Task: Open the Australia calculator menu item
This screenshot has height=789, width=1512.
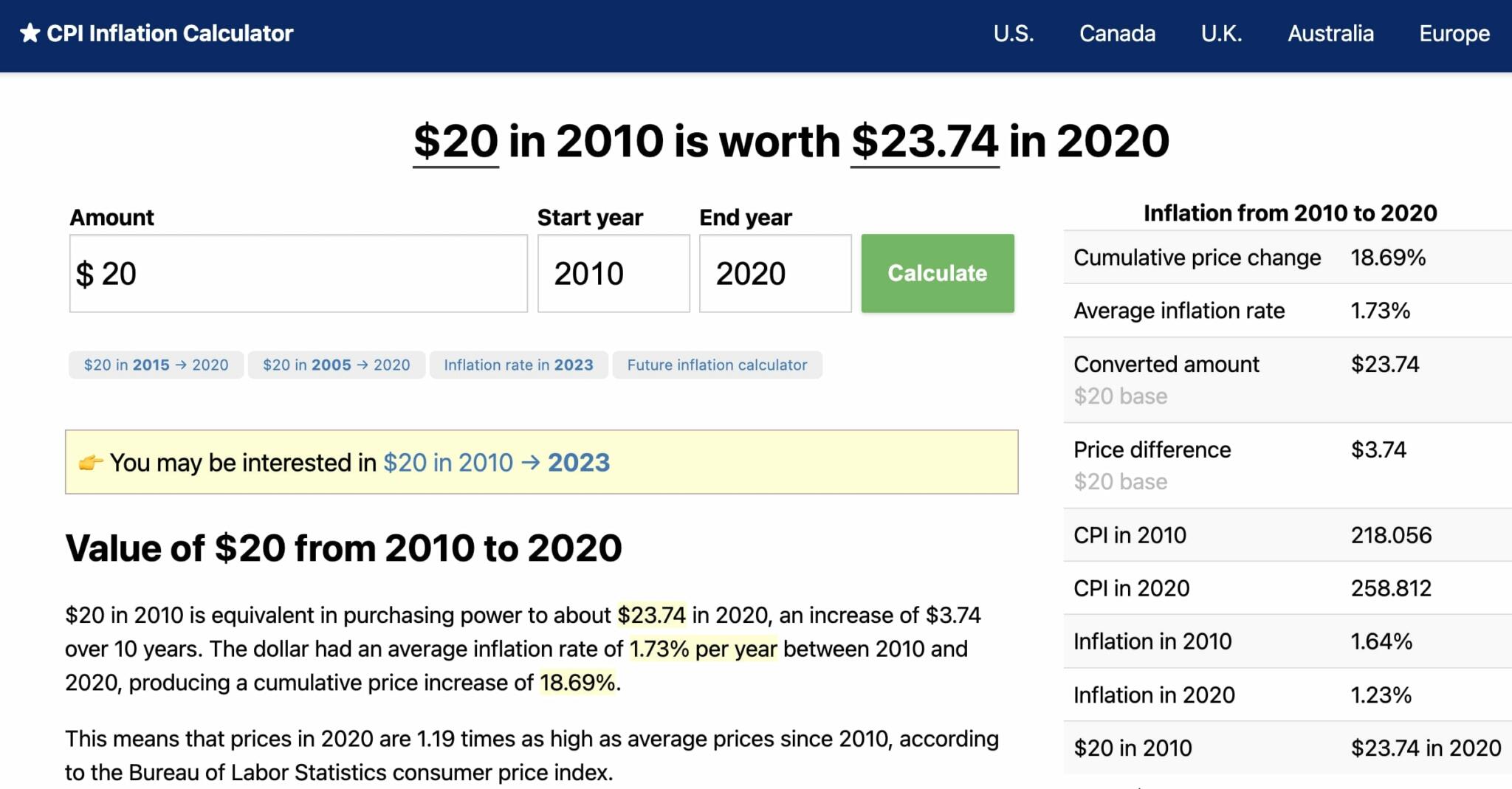Action: [x=1330, y=33]
